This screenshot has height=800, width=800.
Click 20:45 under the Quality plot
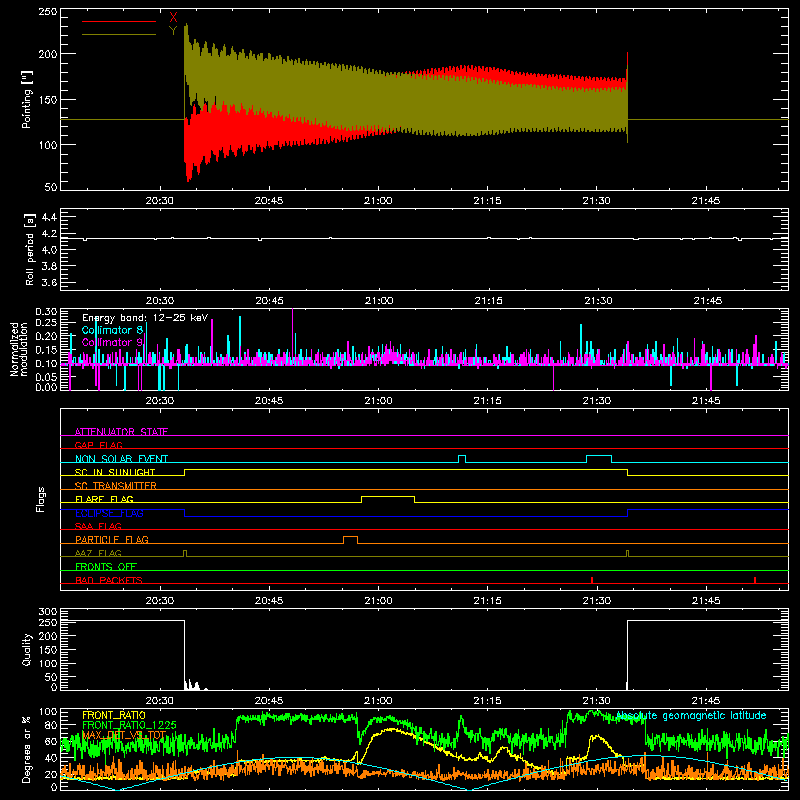(x=269, y=701)
